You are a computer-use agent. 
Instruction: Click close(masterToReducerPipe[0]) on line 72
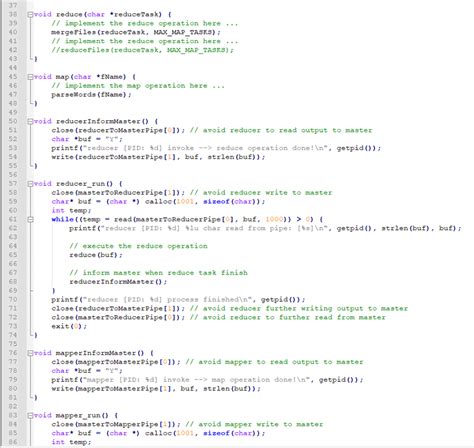[x=118, y=317]
